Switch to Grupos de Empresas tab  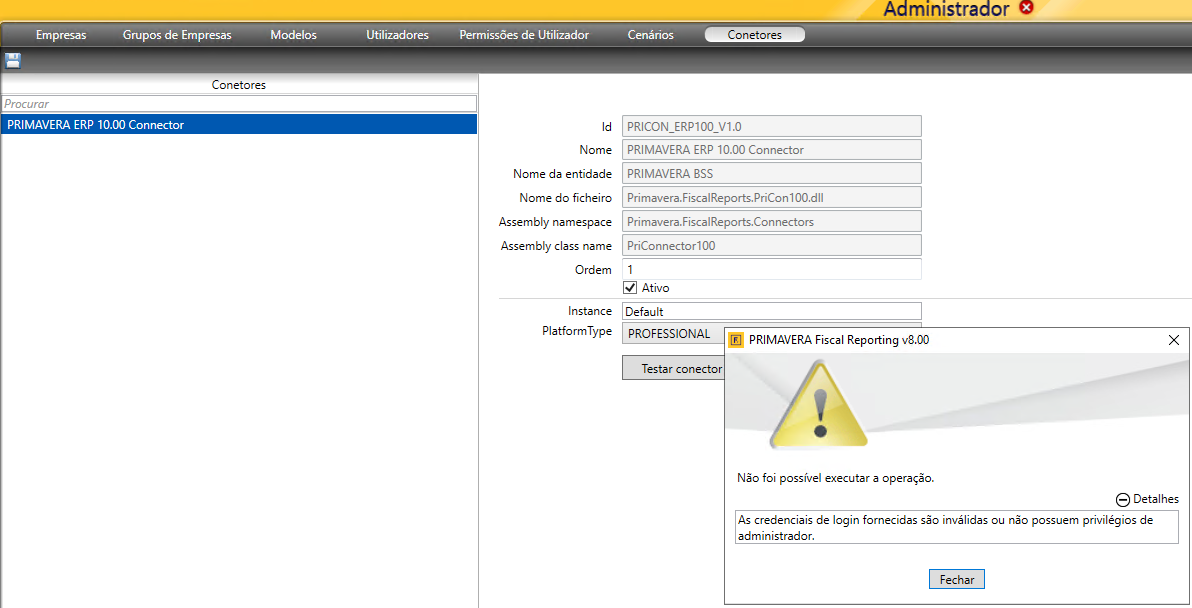(177, 35)
